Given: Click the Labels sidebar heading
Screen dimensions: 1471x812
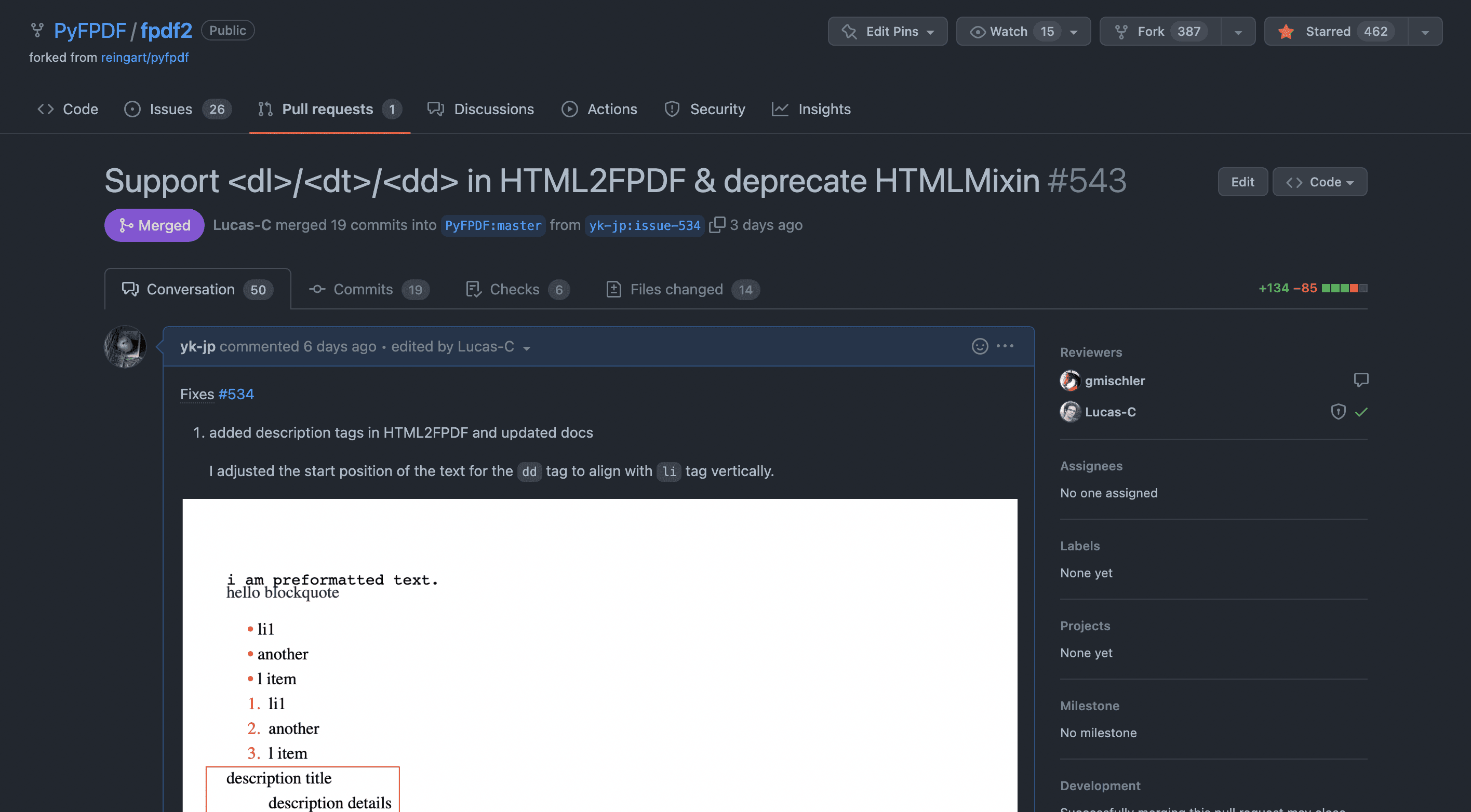Looking at the screenshot, I should [x=1080, y=546].
